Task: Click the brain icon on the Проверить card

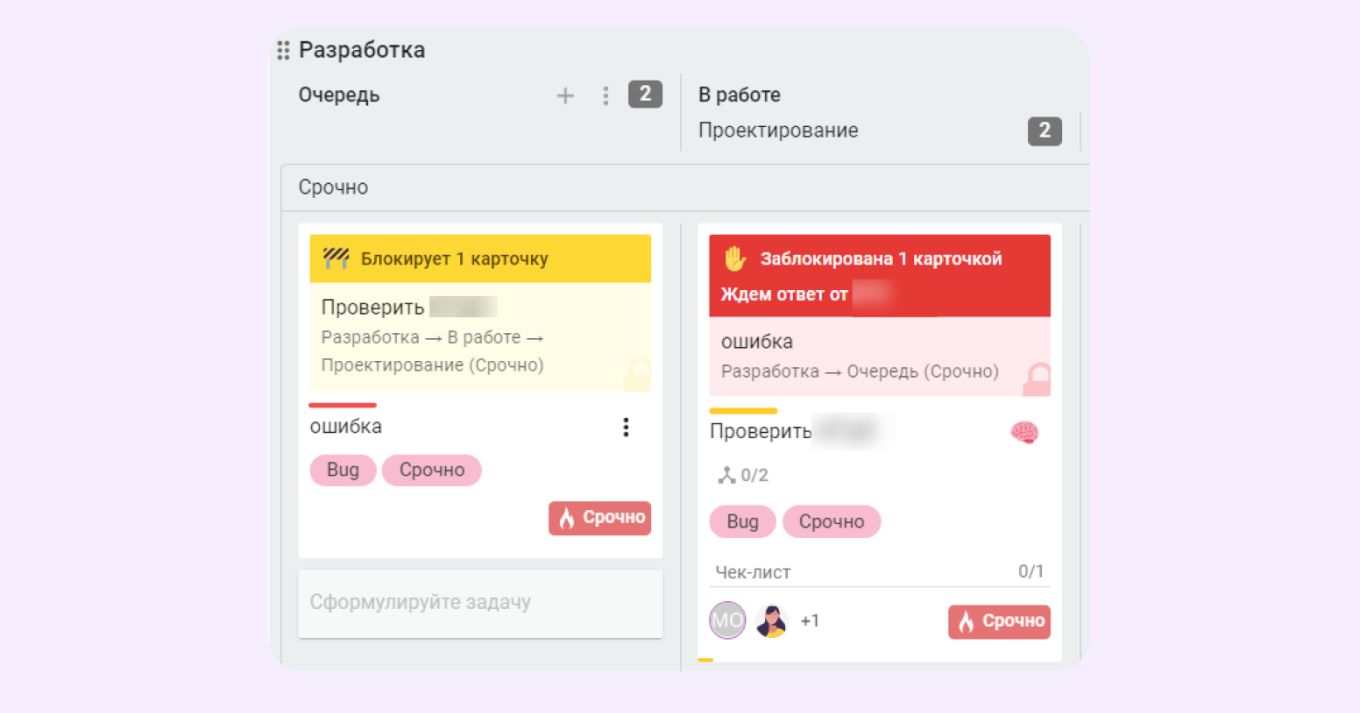Action: pos(1023,431)
